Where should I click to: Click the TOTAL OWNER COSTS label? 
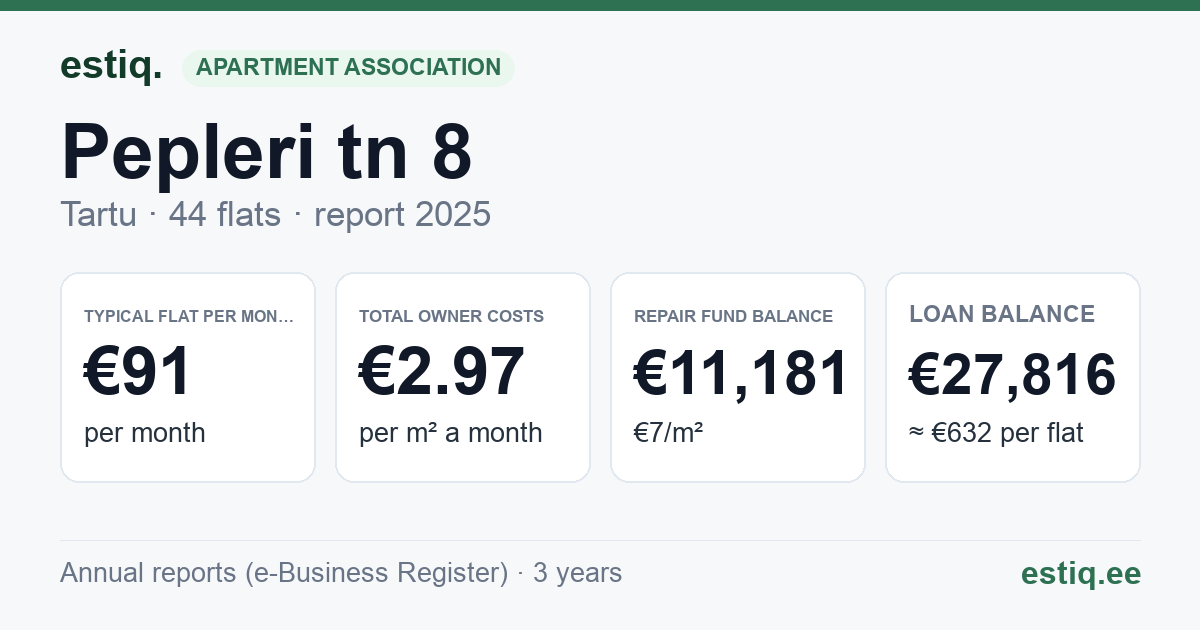[451, 316]
